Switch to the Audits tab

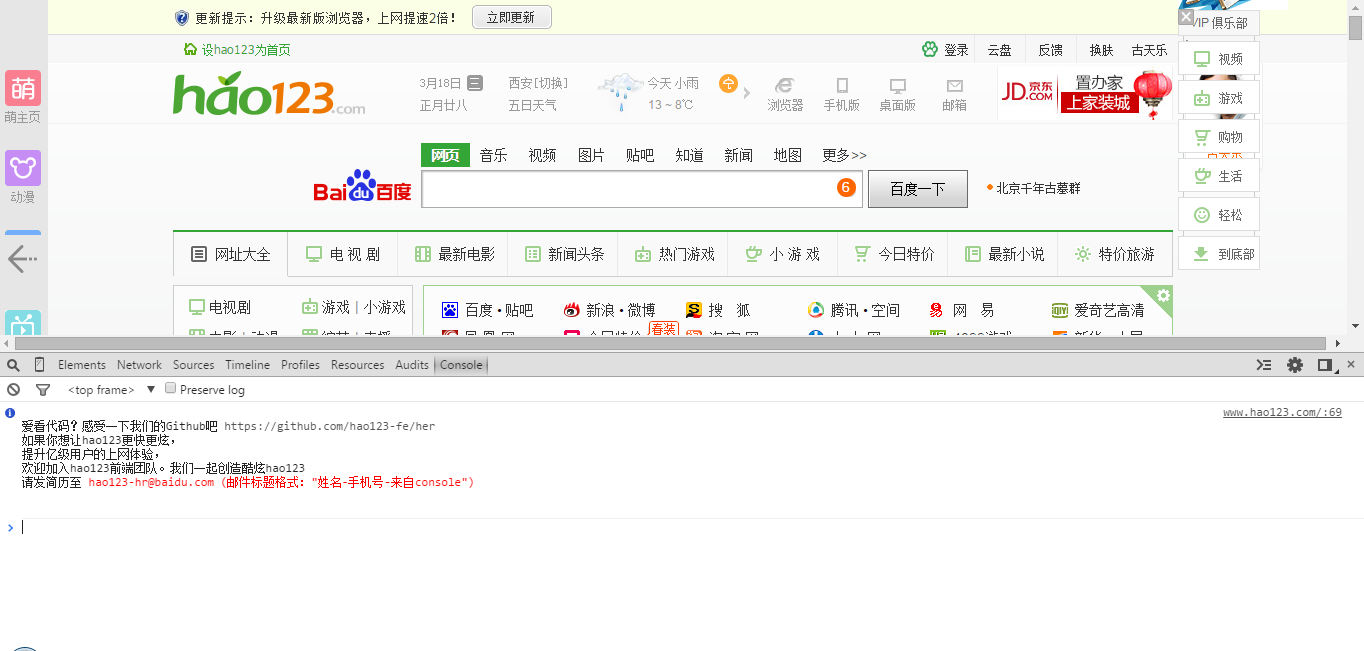(412, 365)
